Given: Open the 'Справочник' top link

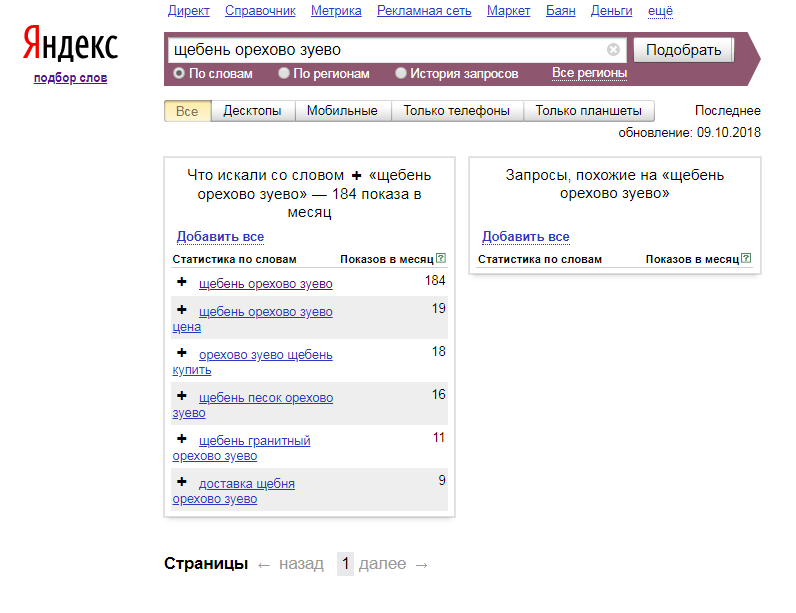Looking at the screenshot, I should (260, 11).
